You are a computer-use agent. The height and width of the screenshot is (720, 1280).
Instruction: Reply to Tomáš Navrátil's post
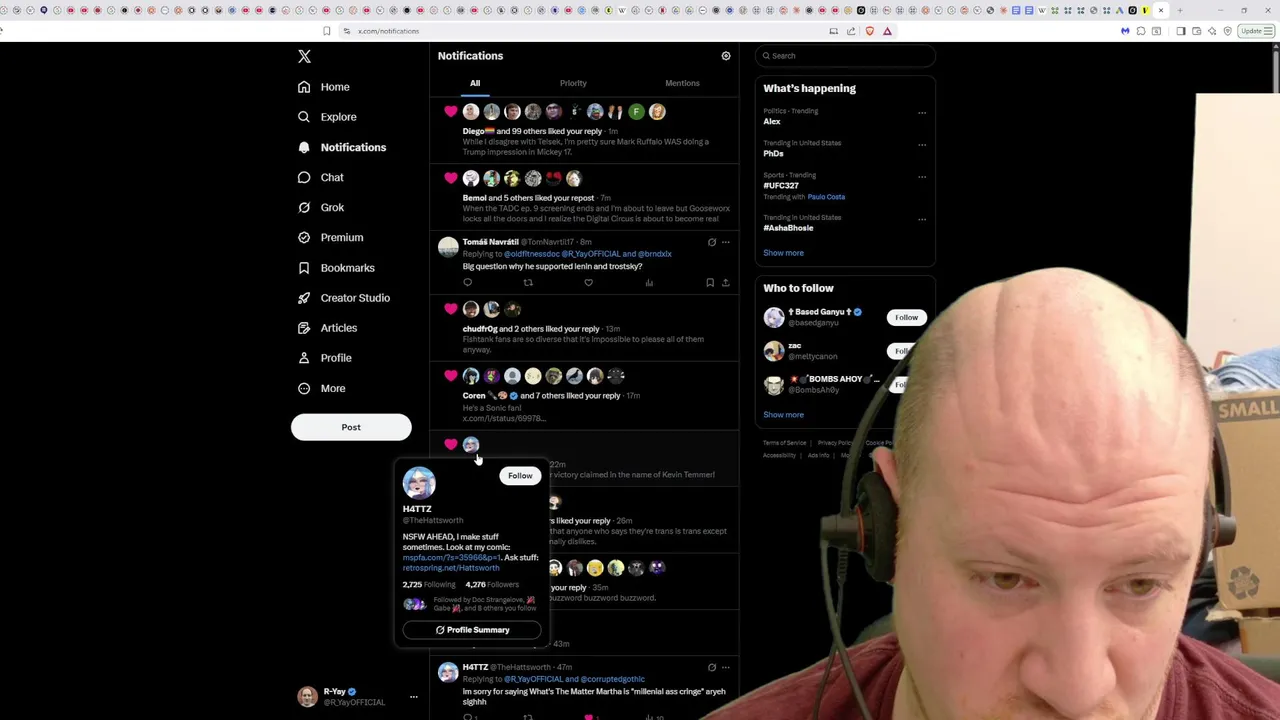click(467, 283)
